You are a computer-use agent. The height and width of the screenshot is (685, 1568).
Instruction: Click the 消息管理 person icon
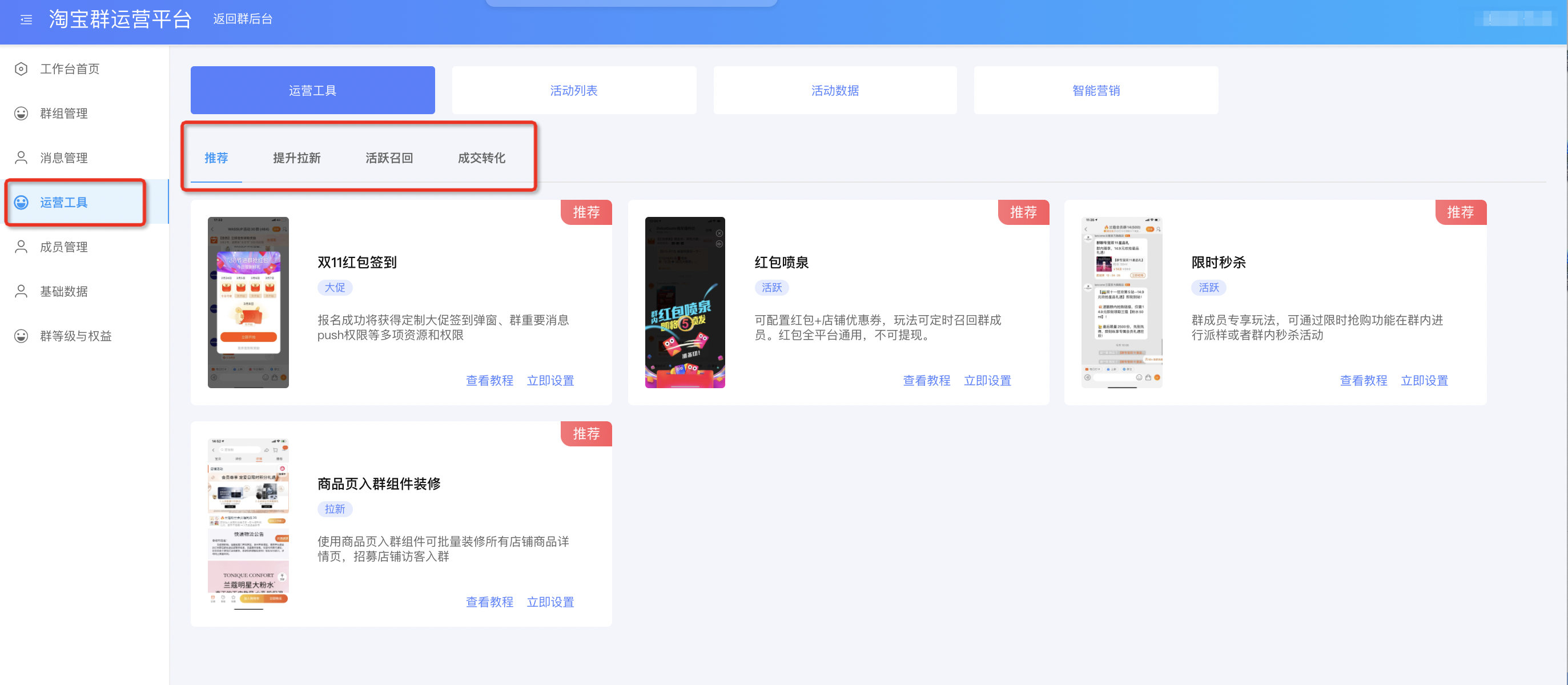coord(21,158)
